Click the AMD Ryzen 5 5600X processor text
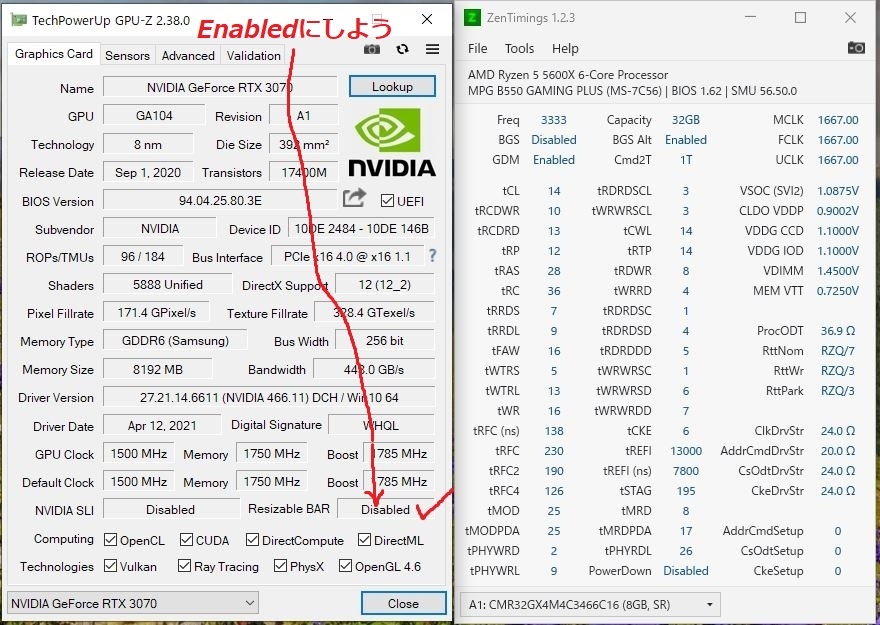The width and height of the screenshot is (880, 625). pyautogui.click(x=568, y=75)
